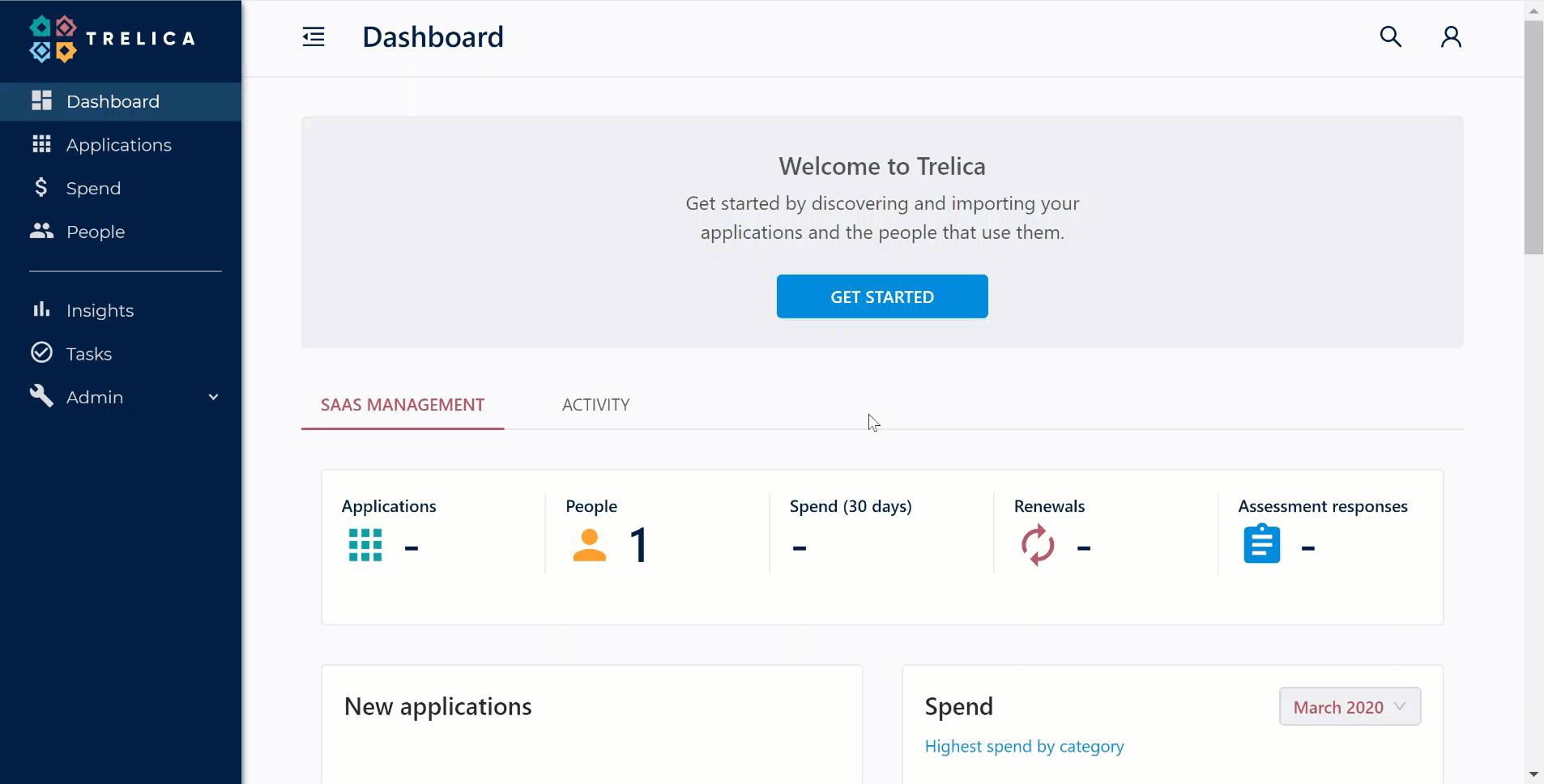Screen dimensions: 1544x784
Task: Collapse the sidebar with the menu toggle icon
Action: 313,37
